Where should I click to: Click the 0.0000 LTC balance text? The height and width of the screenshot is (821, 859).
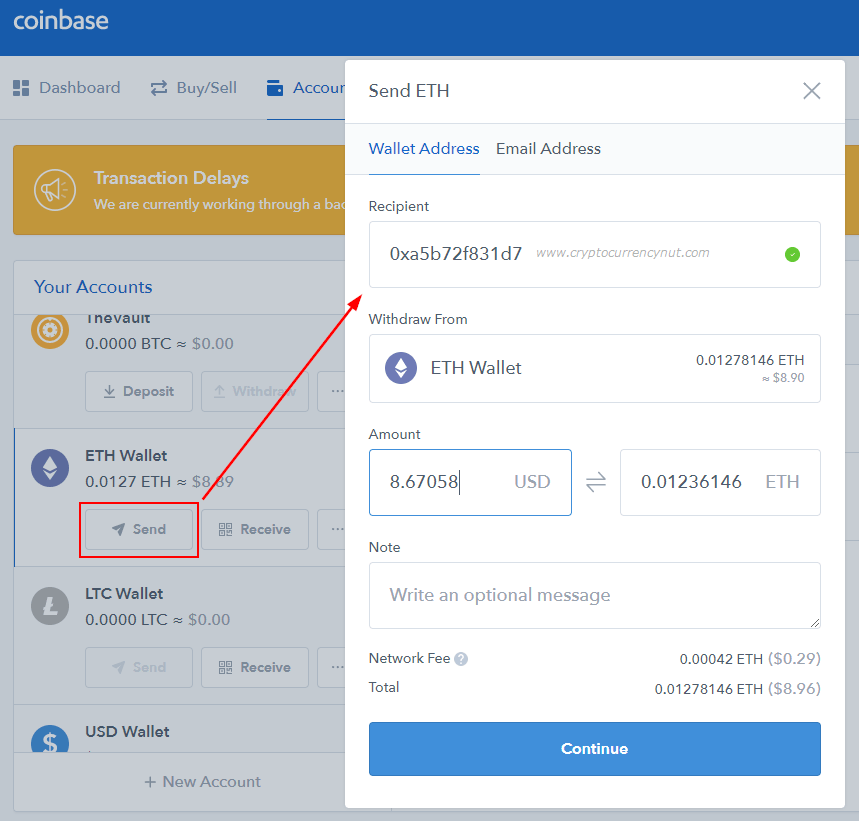tap(126, 620)
